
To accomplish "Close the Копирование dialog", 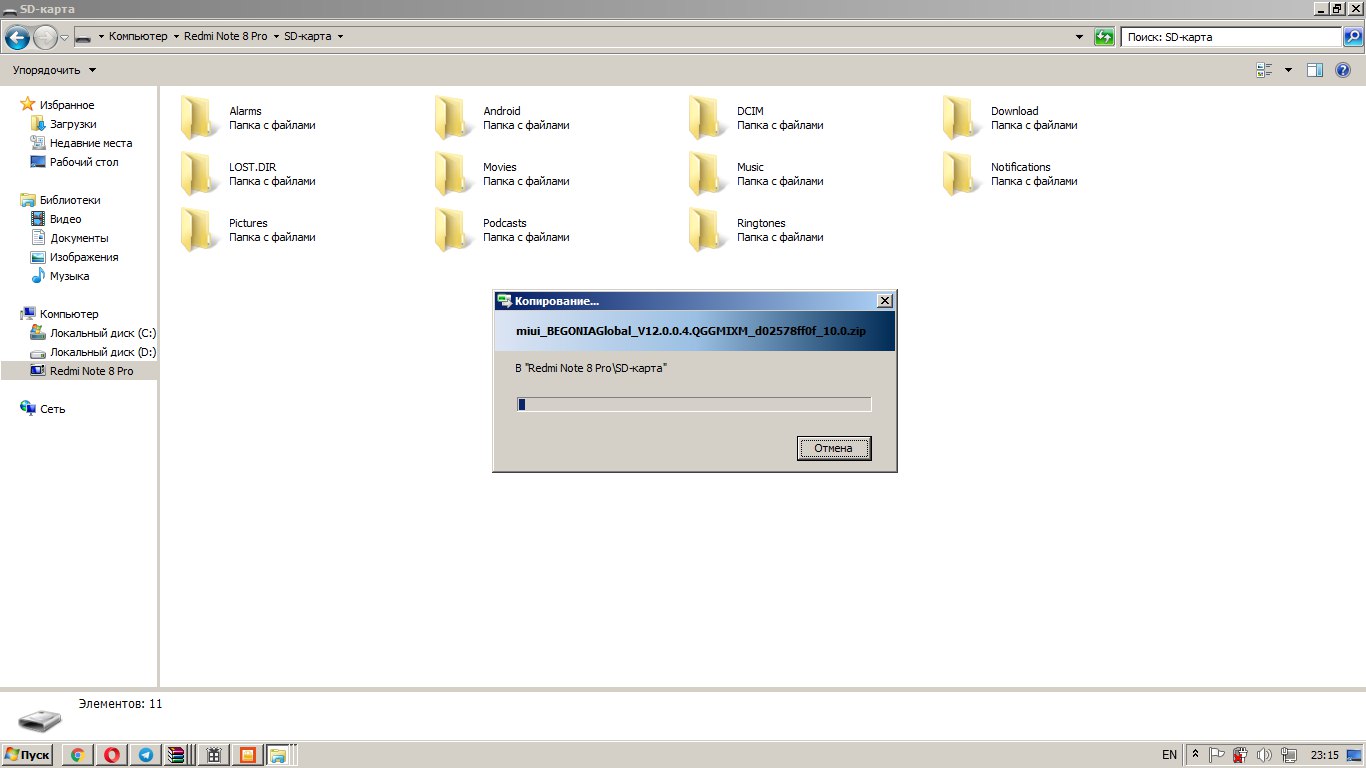I will click(884, 301).
